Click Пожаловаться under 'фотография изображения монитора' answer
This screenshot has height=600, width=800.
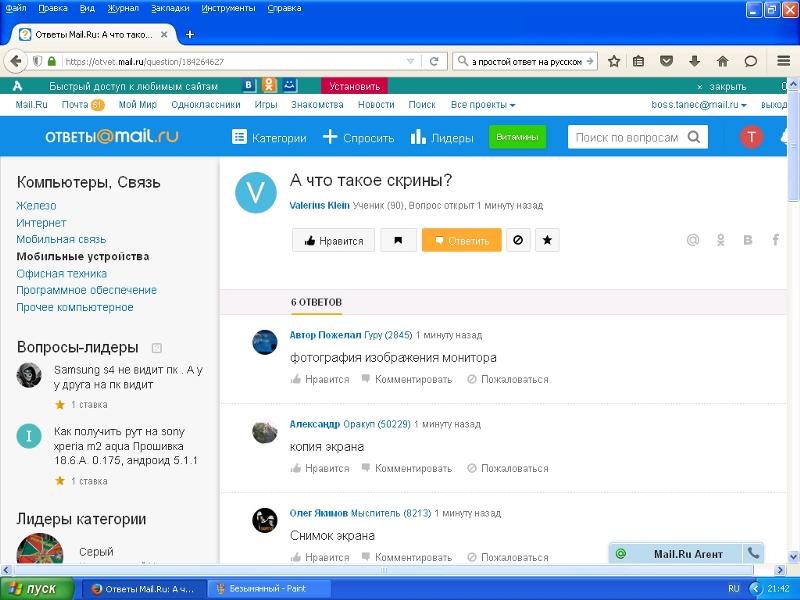tap(508, 380)
